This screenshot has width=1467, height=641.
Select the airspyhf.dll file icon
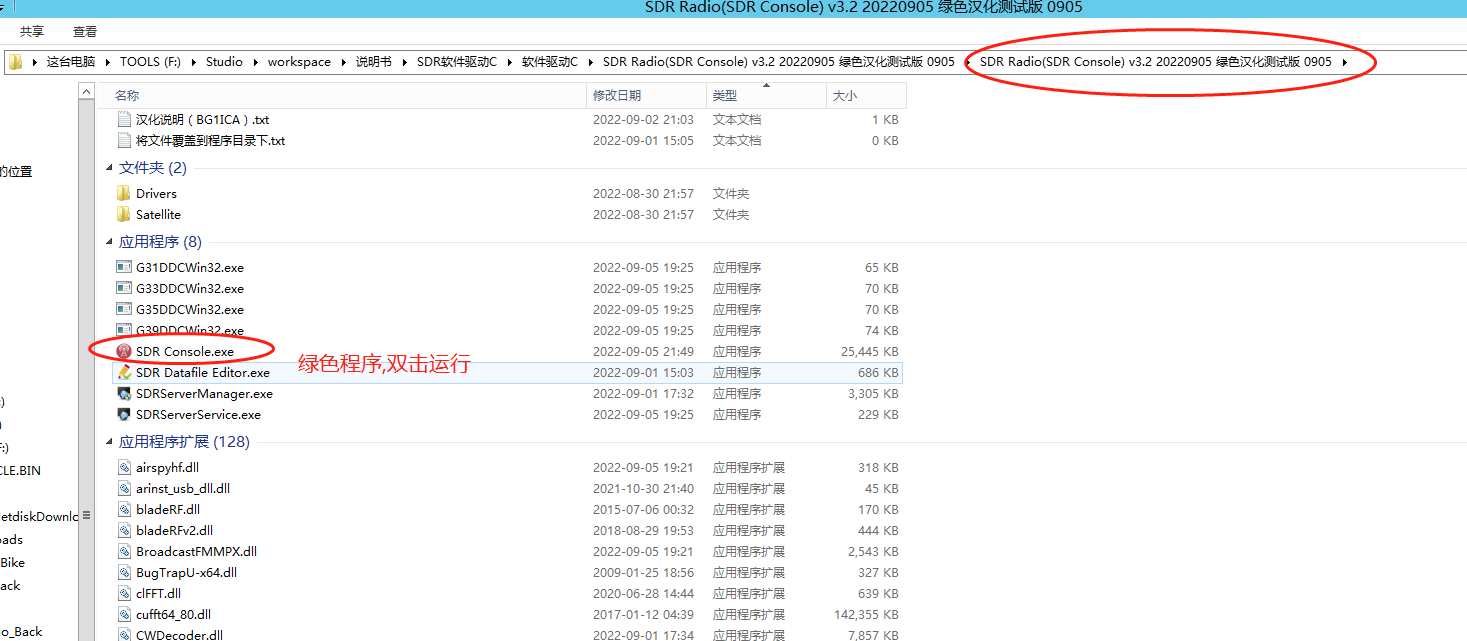(x=124, y=467)
